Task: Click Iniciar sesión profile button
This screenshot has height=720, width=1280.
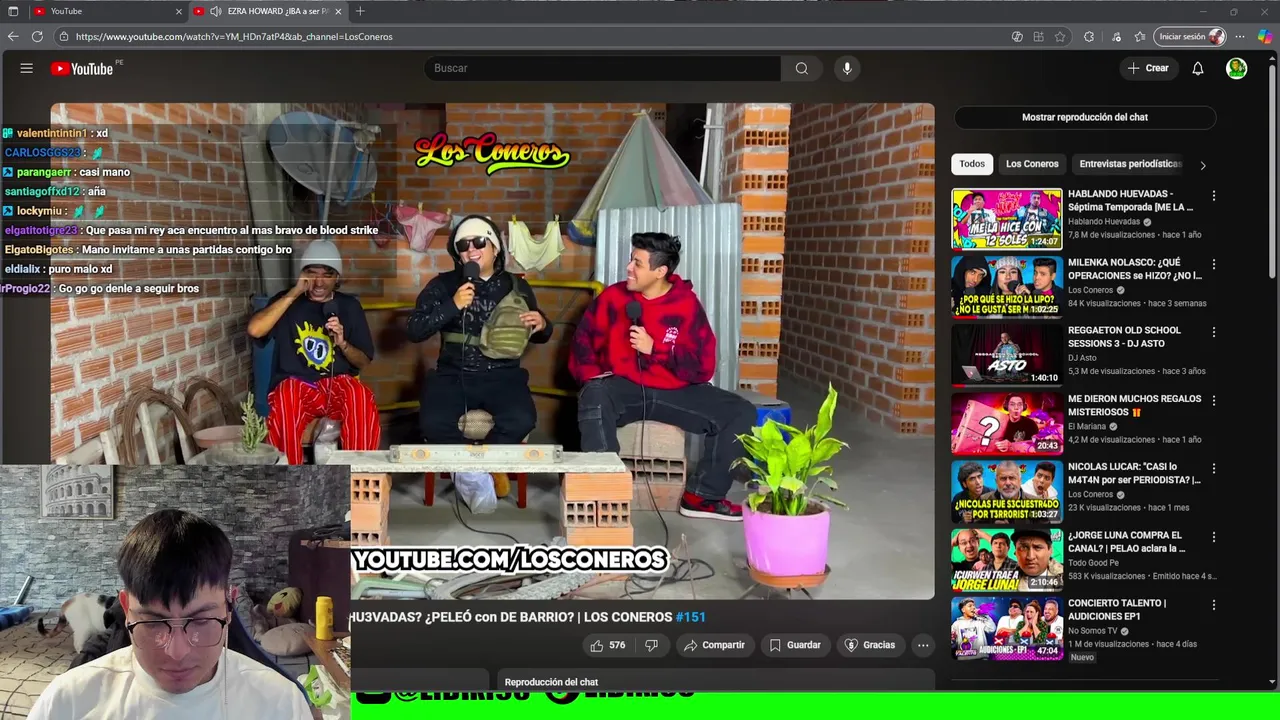Action: pos(1190,36)
